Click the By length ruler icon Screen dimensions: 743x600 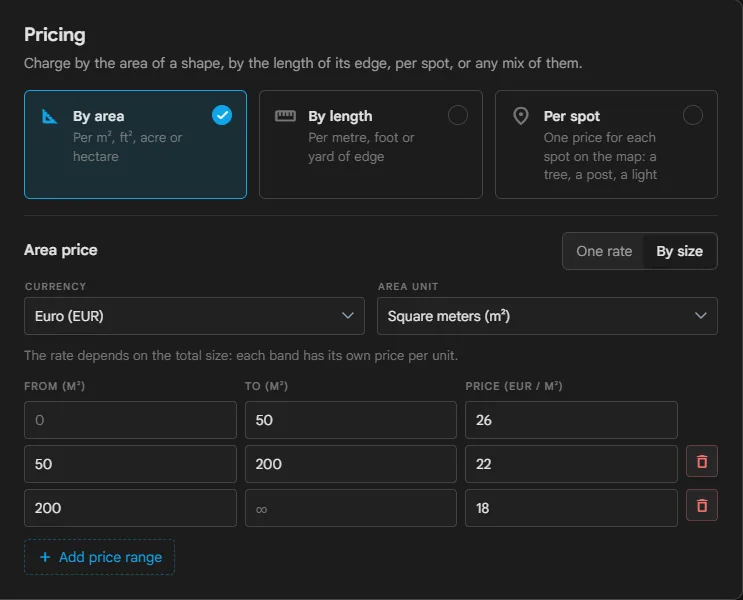[285, 116]
